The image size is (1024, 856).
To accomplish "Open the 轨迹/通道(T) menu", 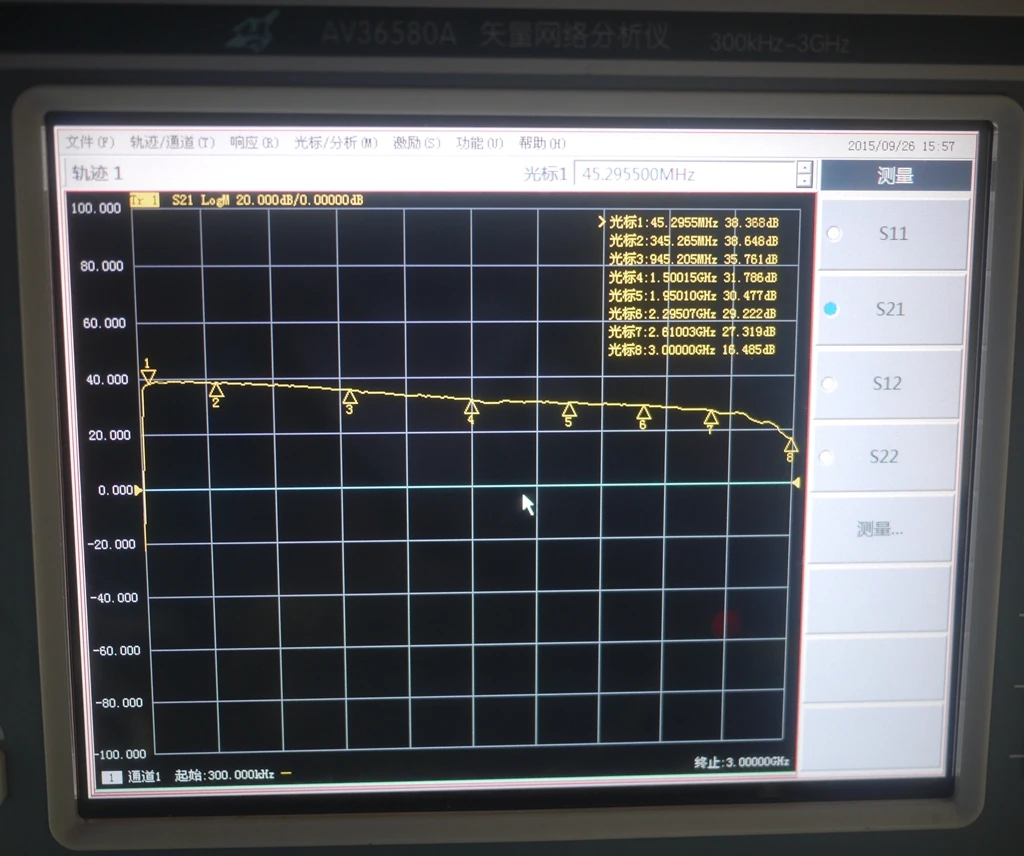I will (x=172, y=142).
